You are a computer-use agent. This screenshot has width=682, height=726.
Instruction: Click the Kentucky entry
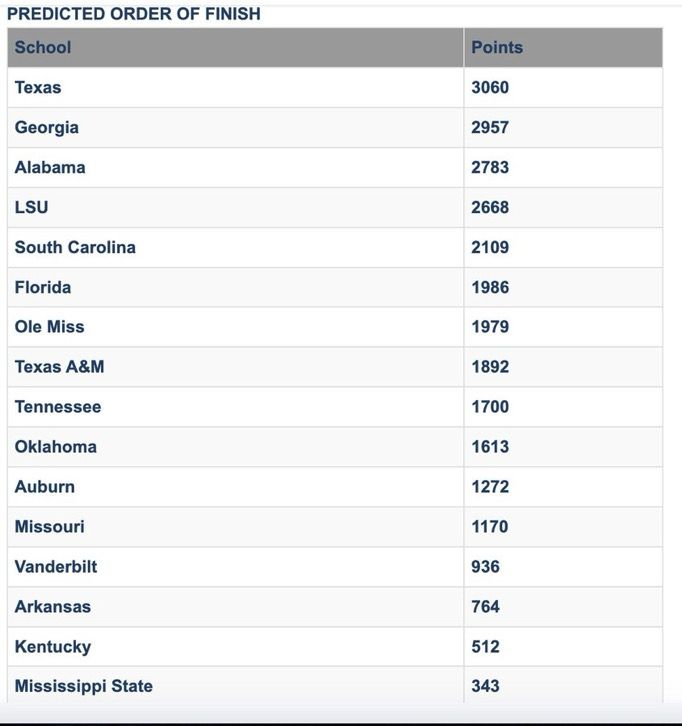(53, 647)
